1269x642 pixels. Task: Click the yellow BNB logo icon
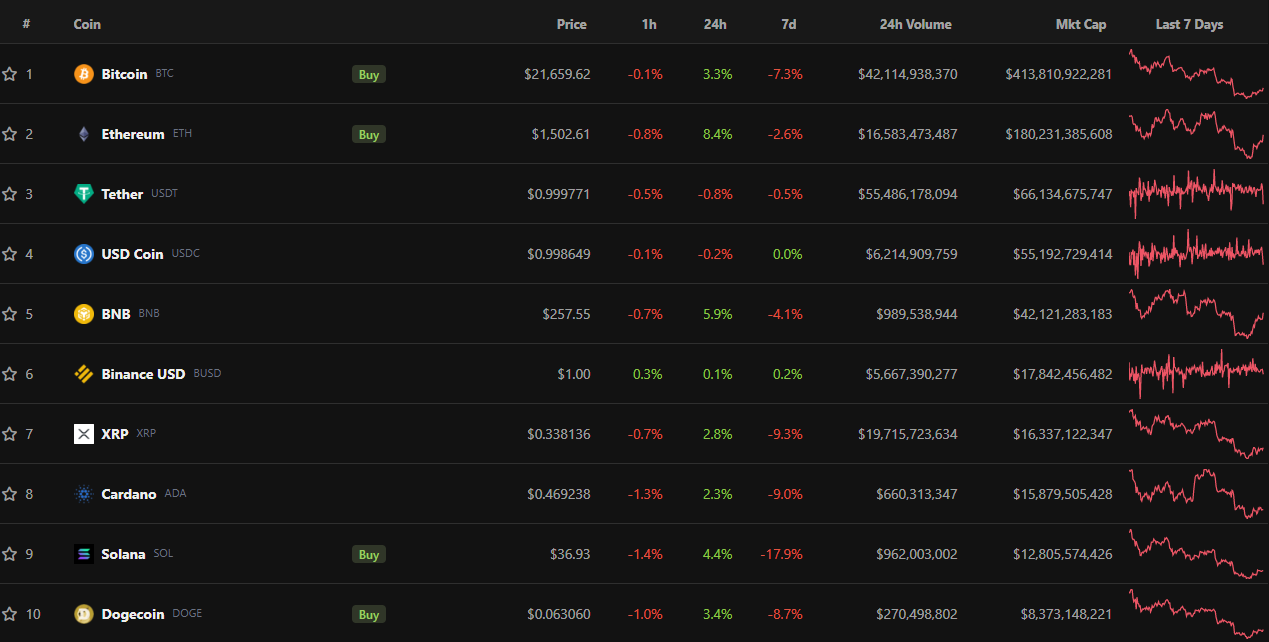(84, 314)
